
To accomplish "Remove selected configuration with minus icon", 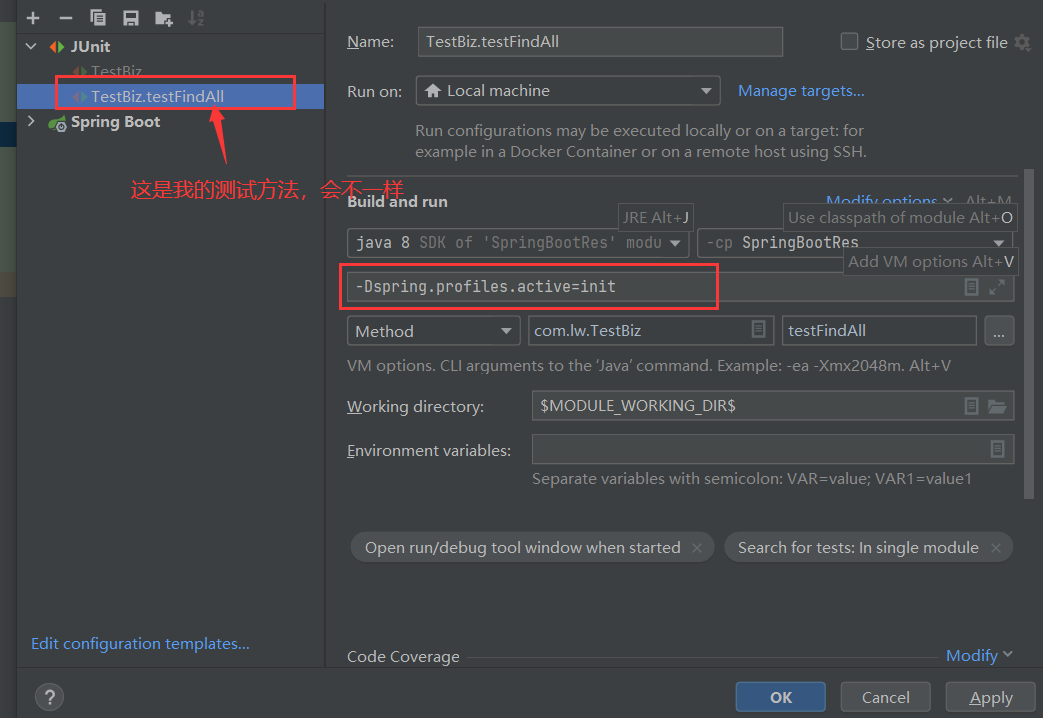I will [x=65, y=18].
